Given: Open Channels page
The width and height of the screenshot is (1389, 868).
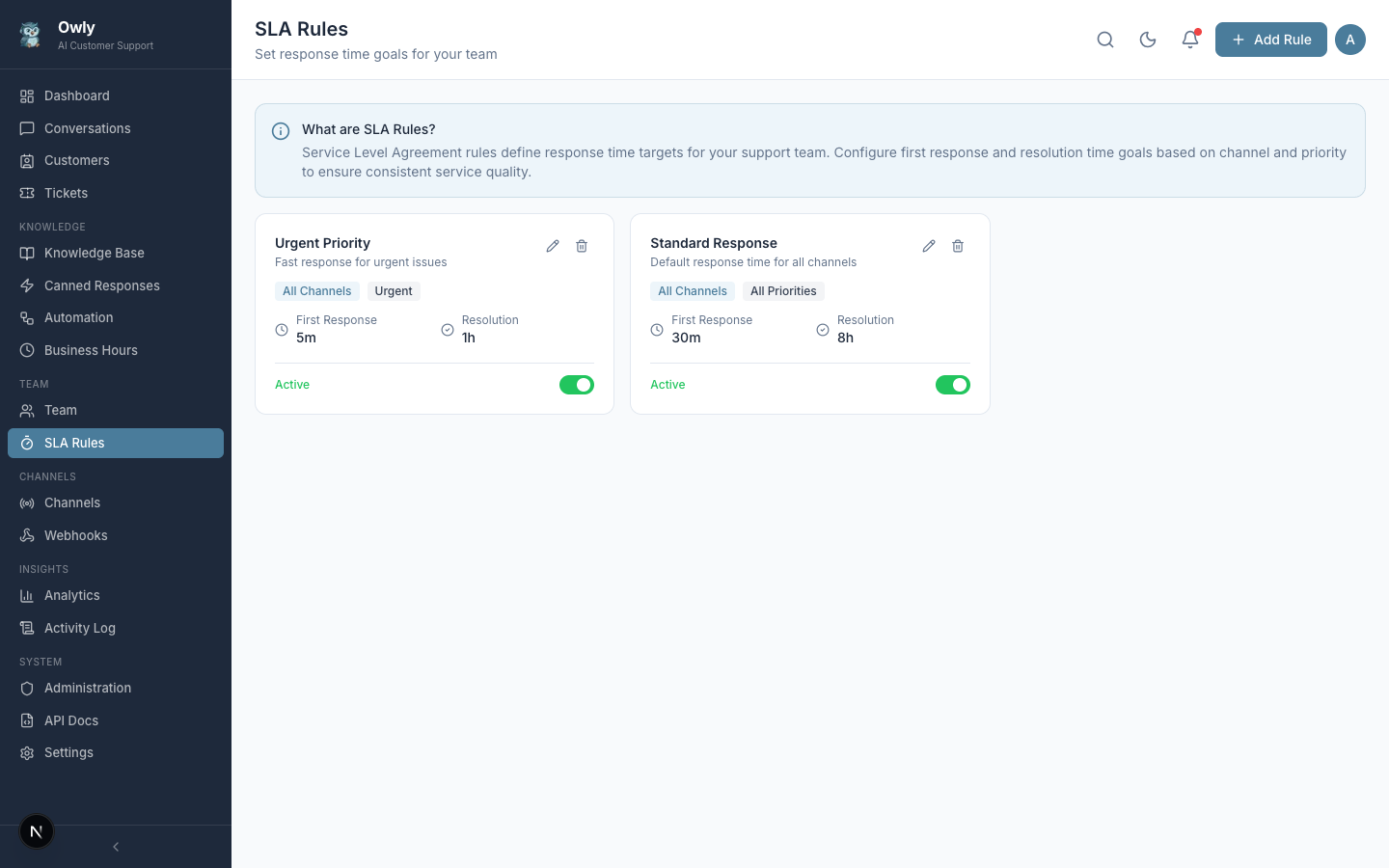Looking at the screenshot, I should tap(116, 502).
